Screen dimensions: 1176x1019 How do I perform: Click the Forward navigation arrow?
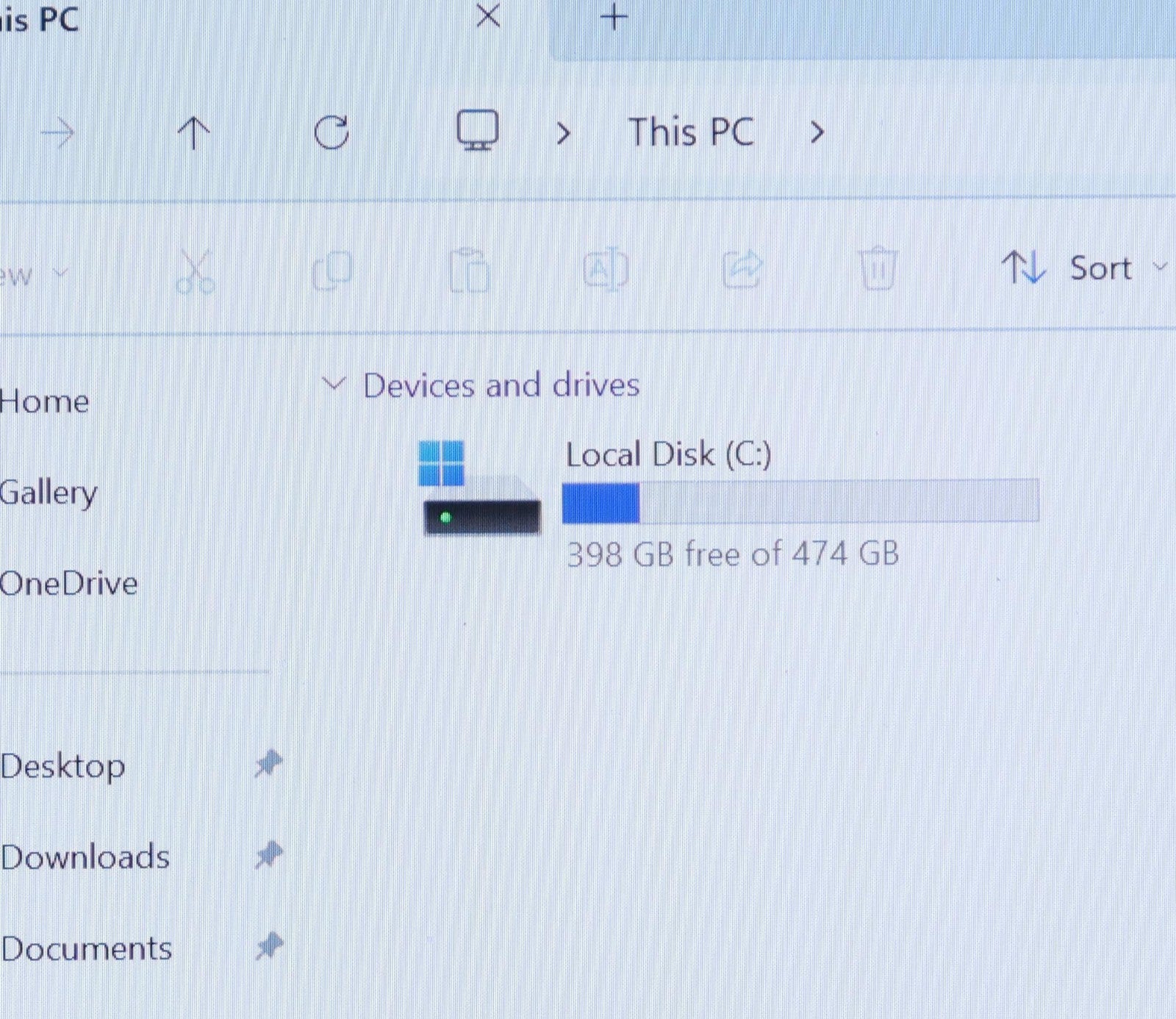point(57,134)
